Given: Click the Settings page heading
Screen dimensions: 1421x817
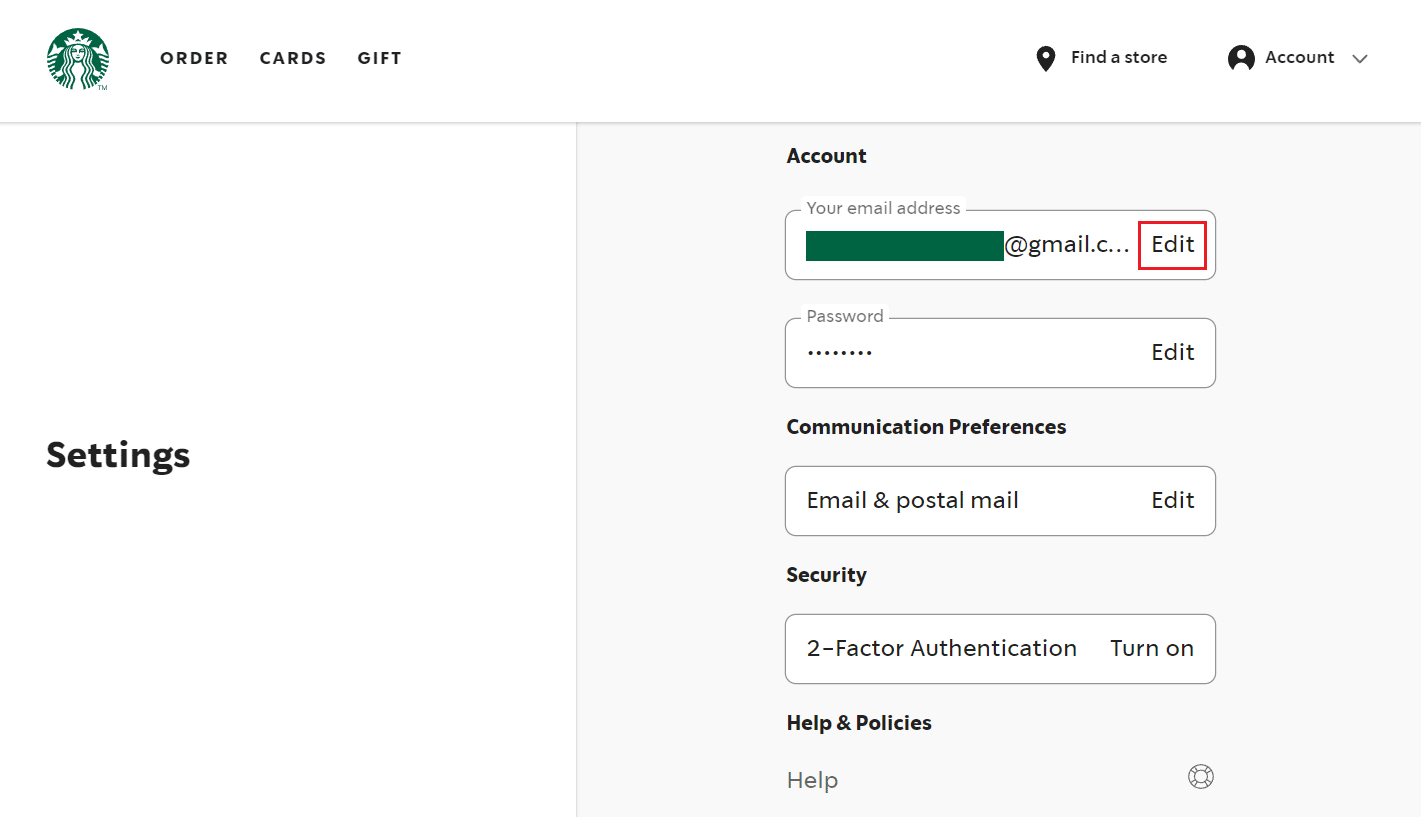Looking at the screenshot, I should (x=118, y=455).
